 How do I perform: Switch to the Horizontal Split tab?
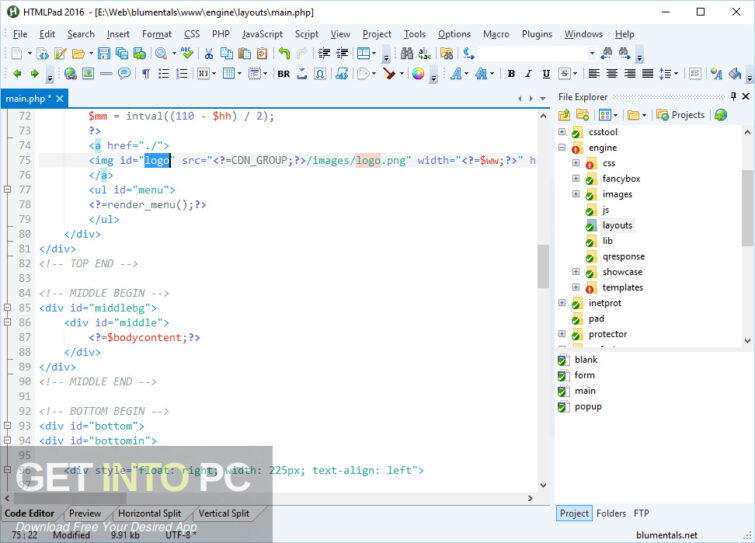point(149,513)
